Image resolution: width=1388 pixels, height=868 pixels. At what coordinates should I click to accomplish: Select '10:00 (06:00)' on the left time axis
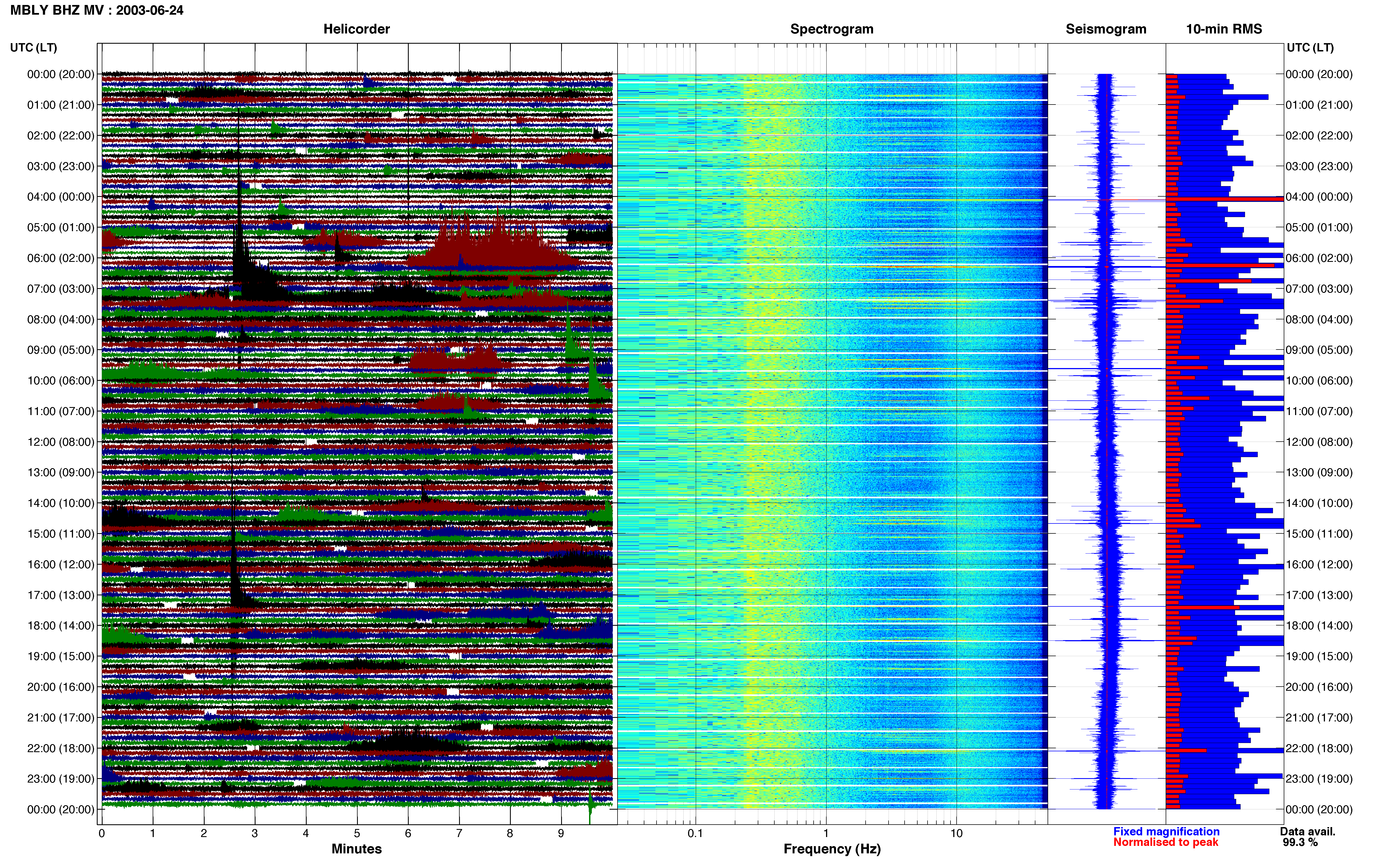coord(61,380)
